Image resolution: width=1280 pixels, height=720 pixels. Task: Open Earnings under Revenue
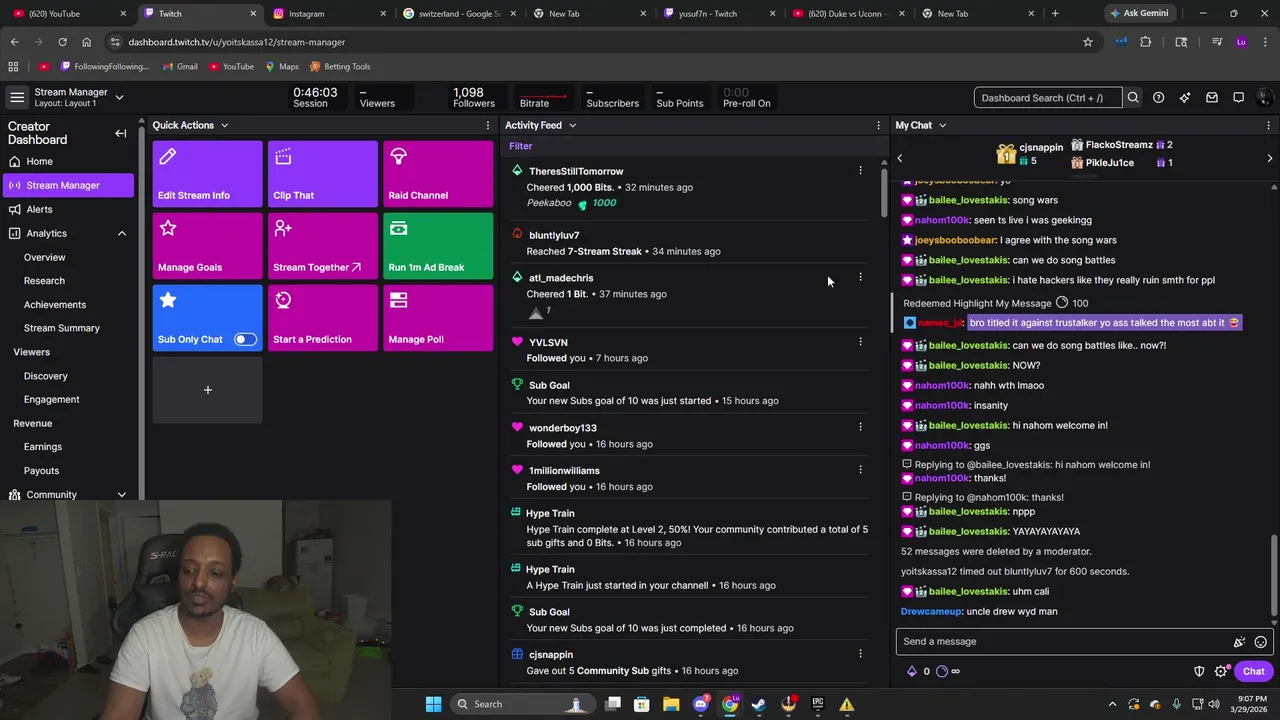43,447
